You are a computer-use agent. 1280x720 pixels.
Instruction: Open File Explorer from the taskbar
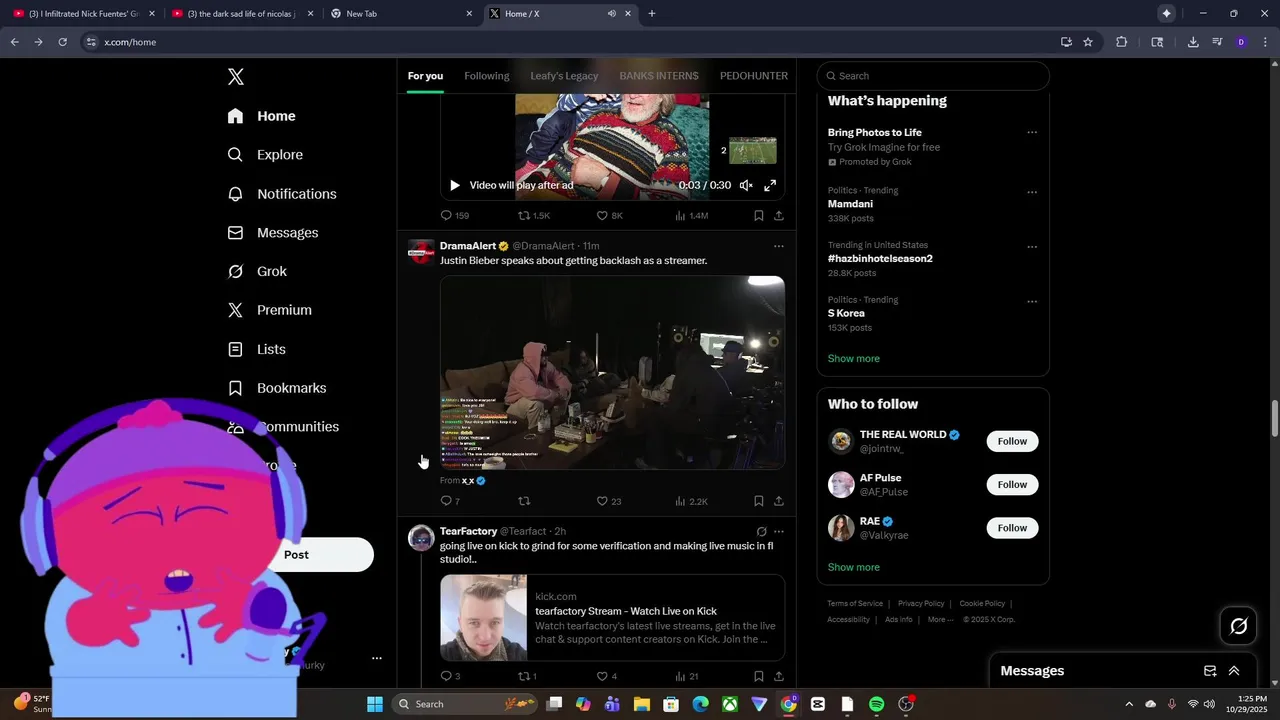[x=642, y=704]
